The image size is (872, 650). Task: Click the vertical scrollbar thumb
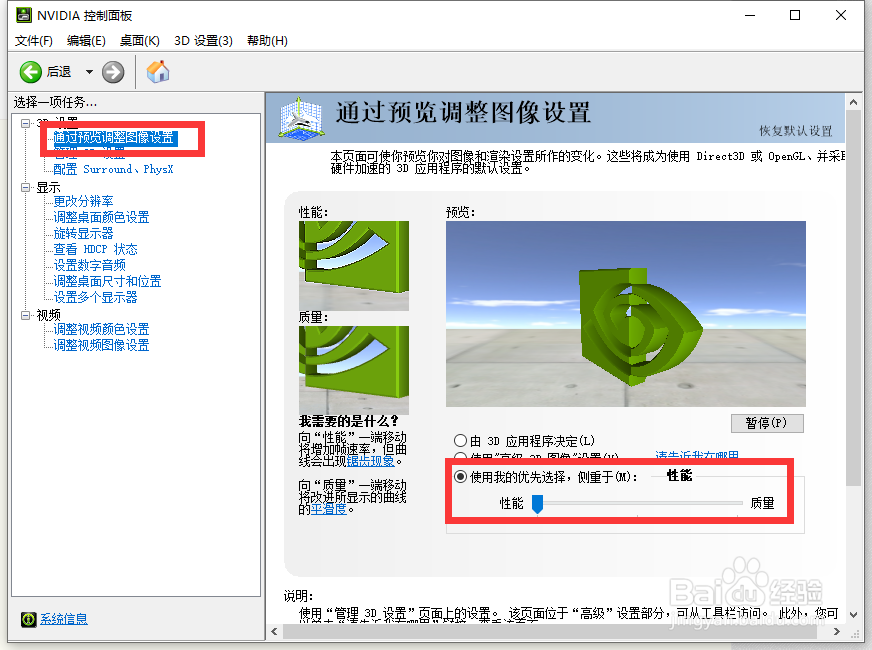coord(853,298)
